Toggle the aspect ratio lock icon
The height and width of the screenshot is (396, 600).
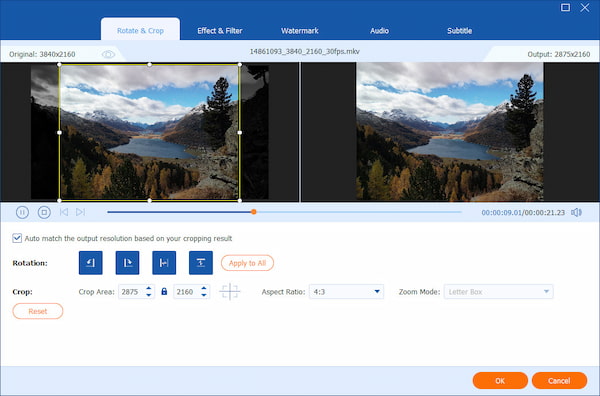tap(164, 292)
